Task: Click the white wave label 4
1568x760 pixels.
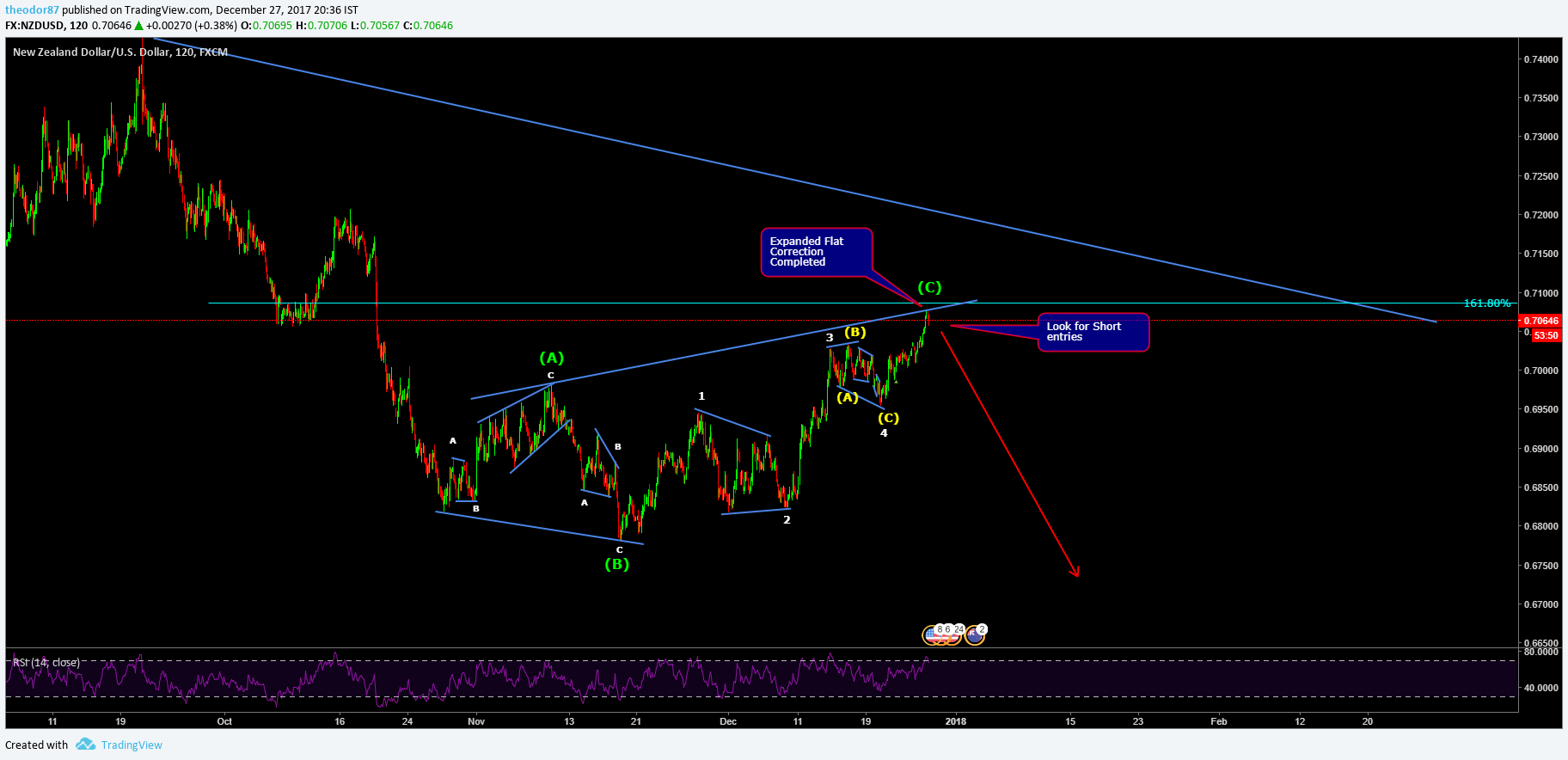Action: [884, 433]
